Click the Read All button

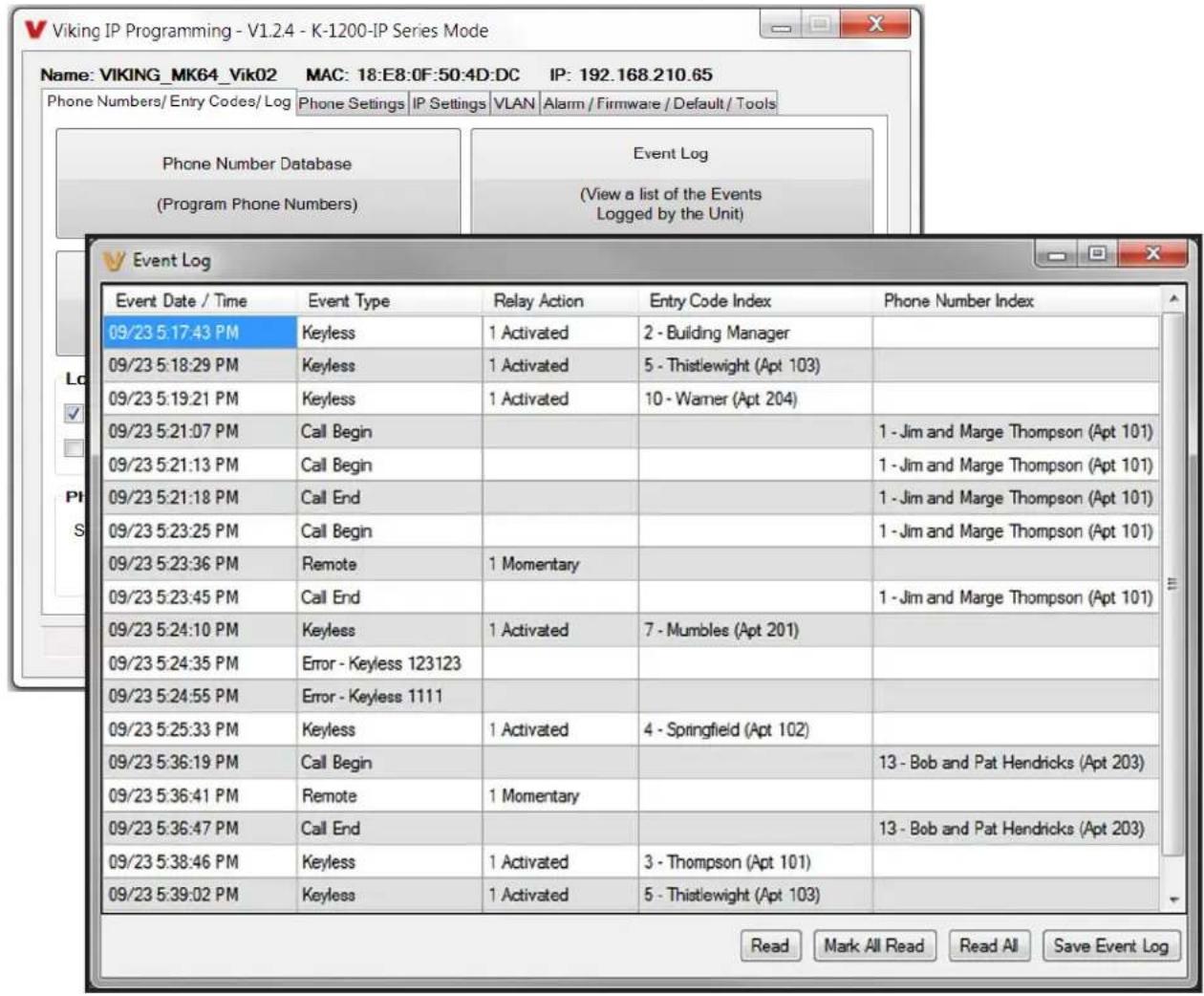(989, 946)
